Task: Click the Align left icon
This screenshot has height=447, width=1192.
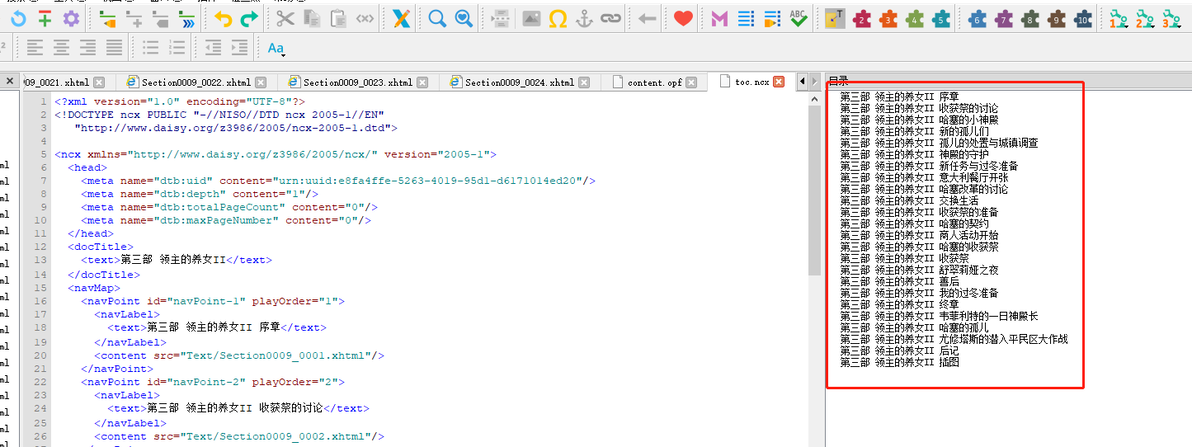Action: pos(35,48)
